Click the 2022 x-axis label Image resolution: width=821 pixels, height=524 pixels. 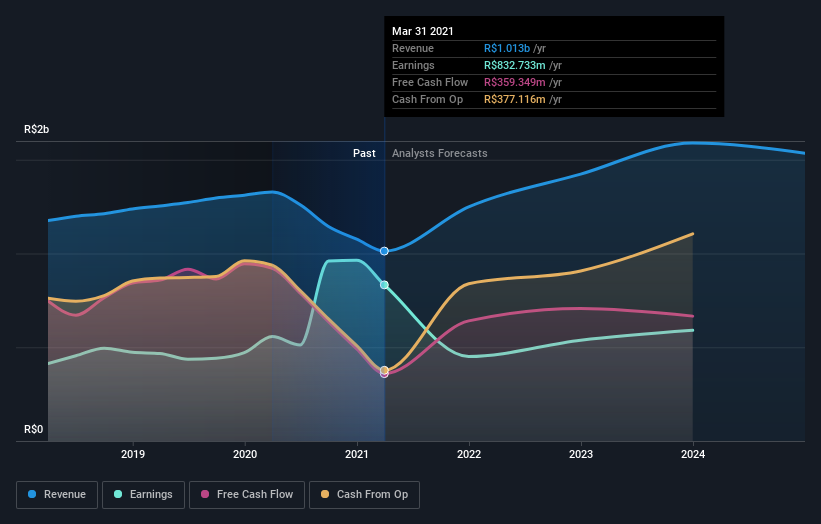pos(469,454)
